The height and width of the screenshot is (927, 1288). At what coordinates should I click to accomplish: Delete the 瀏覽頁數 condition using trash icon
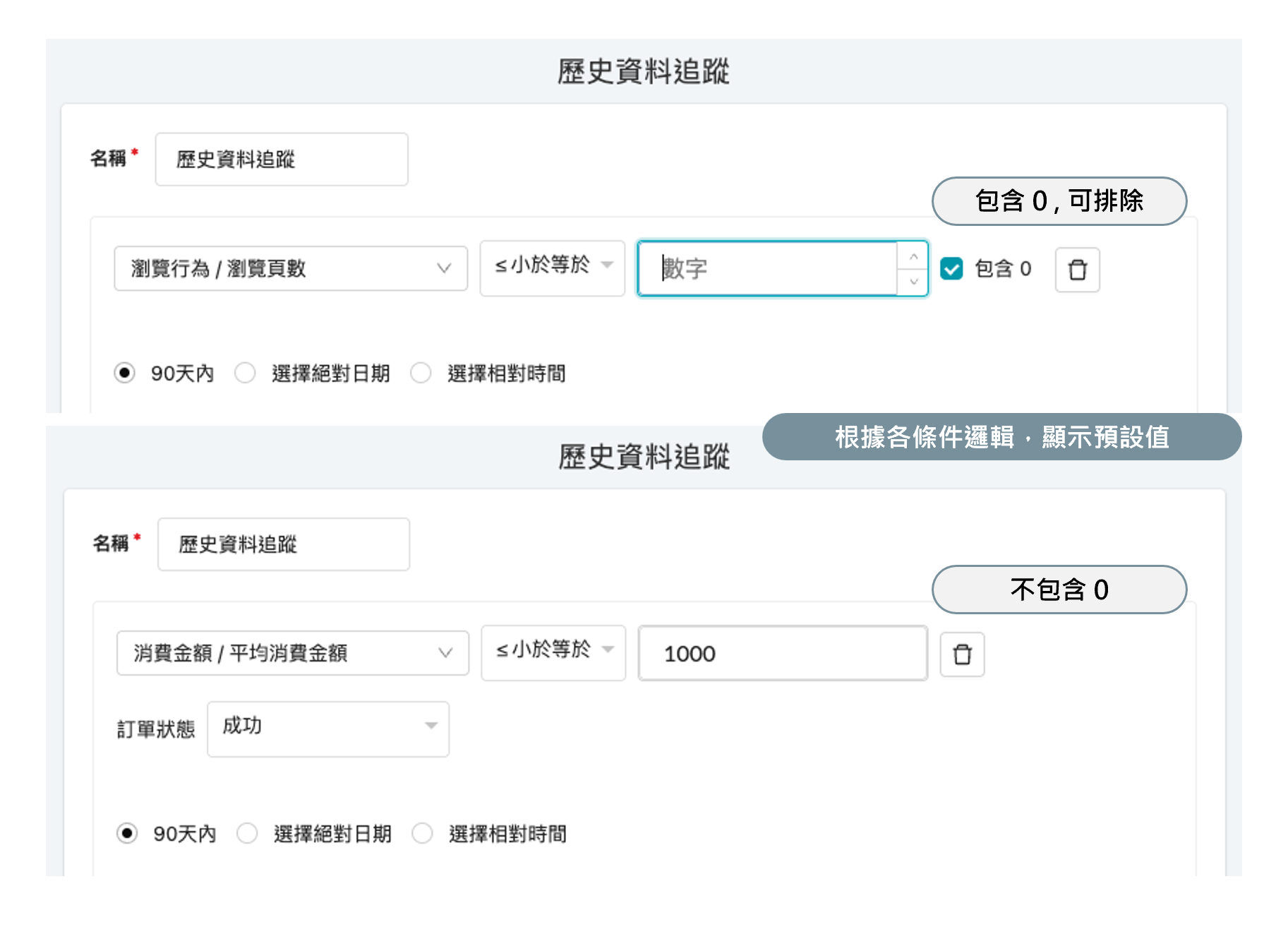(1077, 270)
